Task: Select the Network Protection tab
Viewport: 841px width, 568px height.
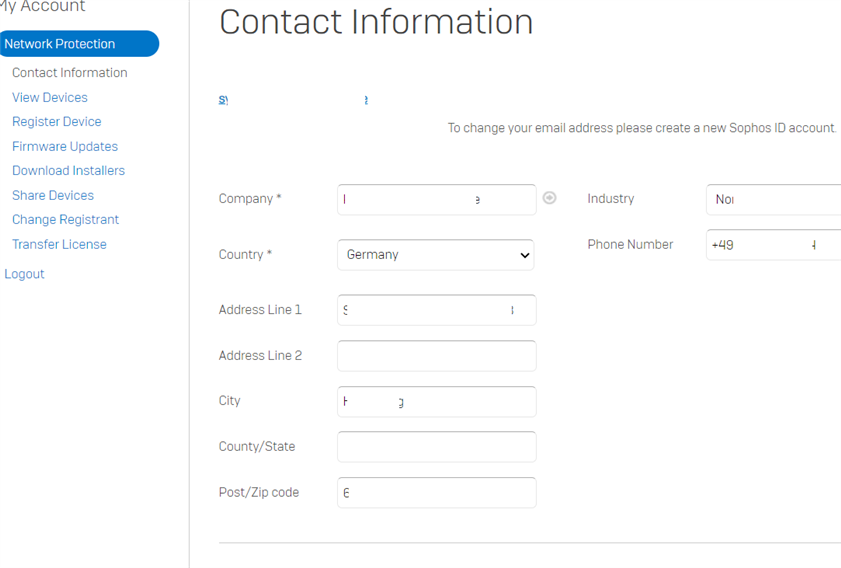Action: pyautogui.click(x=79, y=44)
